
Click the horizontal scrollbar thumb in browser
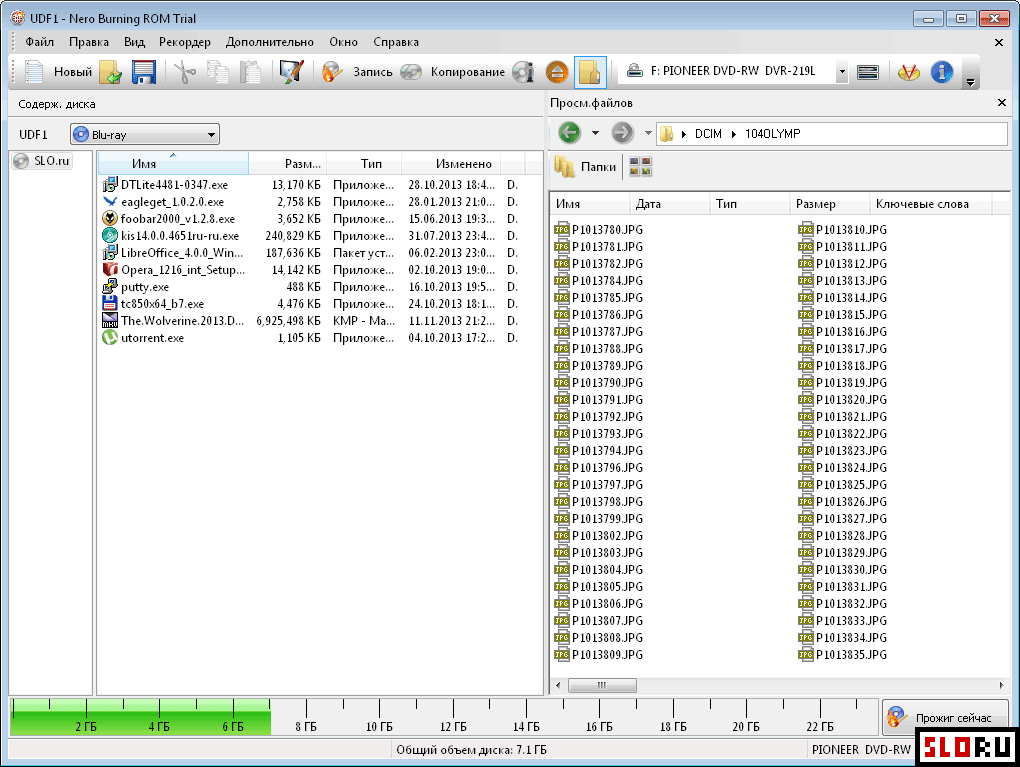tap(602, 685)
